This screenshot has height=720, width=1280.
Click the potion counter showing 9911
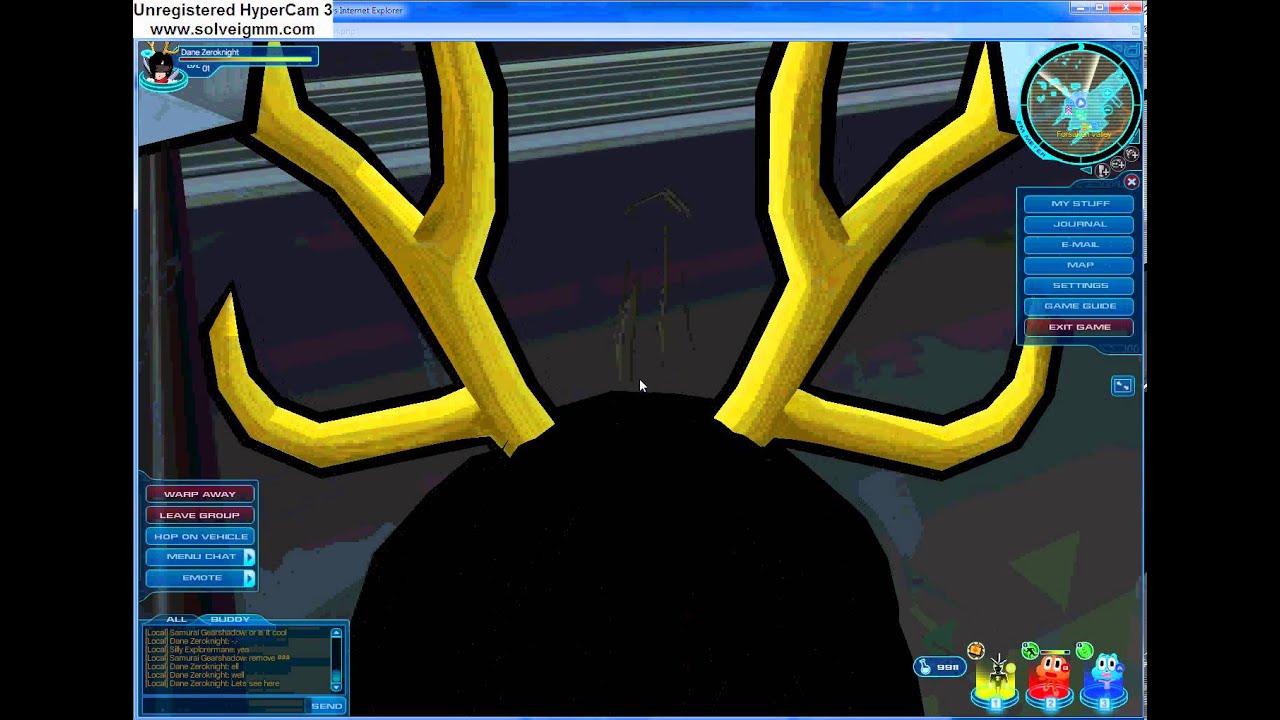(x=938, y=666)
